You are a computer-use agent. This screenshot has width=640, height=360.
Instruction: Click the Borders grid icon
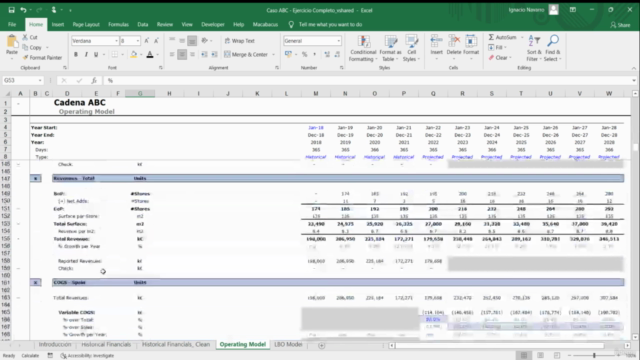click(115, 54)
